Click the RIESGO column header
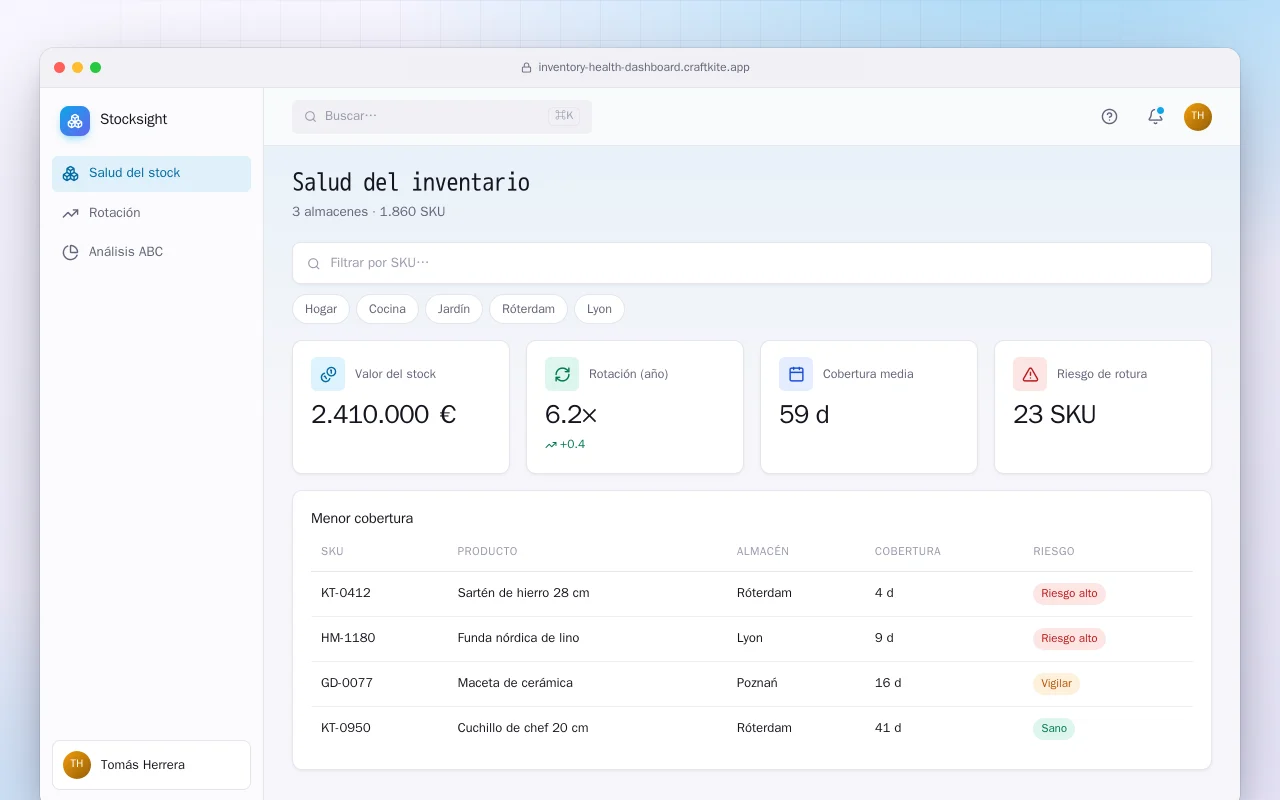This screenshot has width=1280, height=800. [x=1054, y=552]
